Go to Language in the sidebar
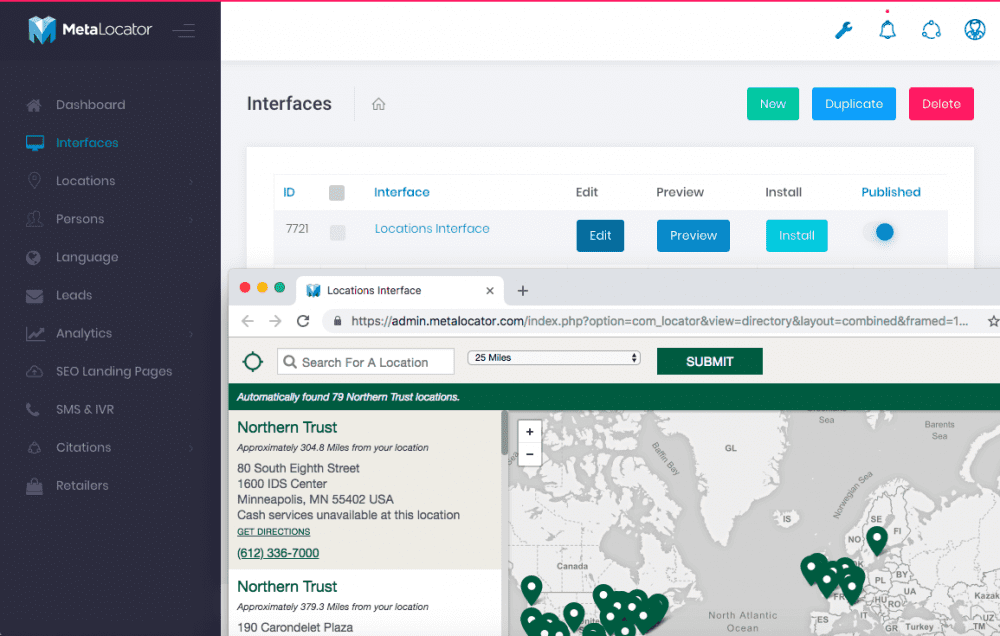 coord(87,258)
